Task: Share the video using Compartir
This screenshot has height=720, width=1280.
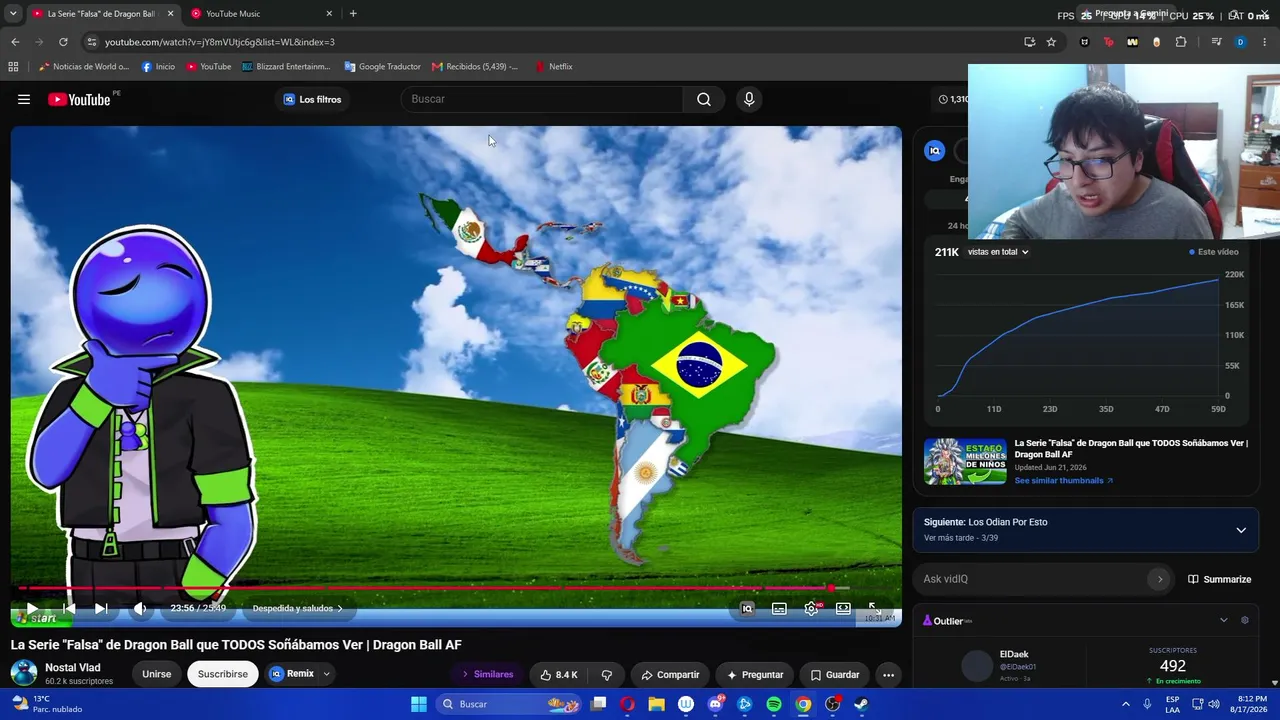Action: (x=670, y=674)
